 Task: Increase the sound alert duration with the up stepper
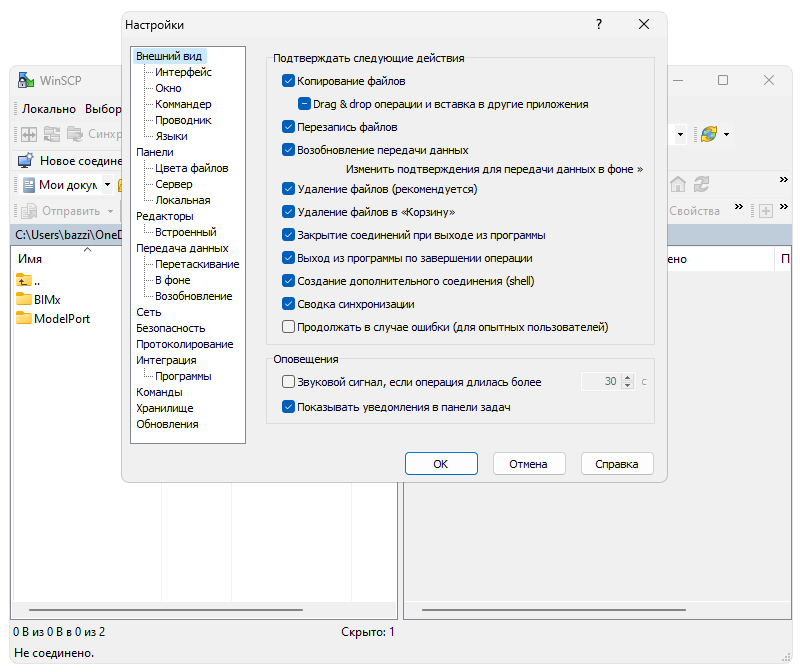628,377
